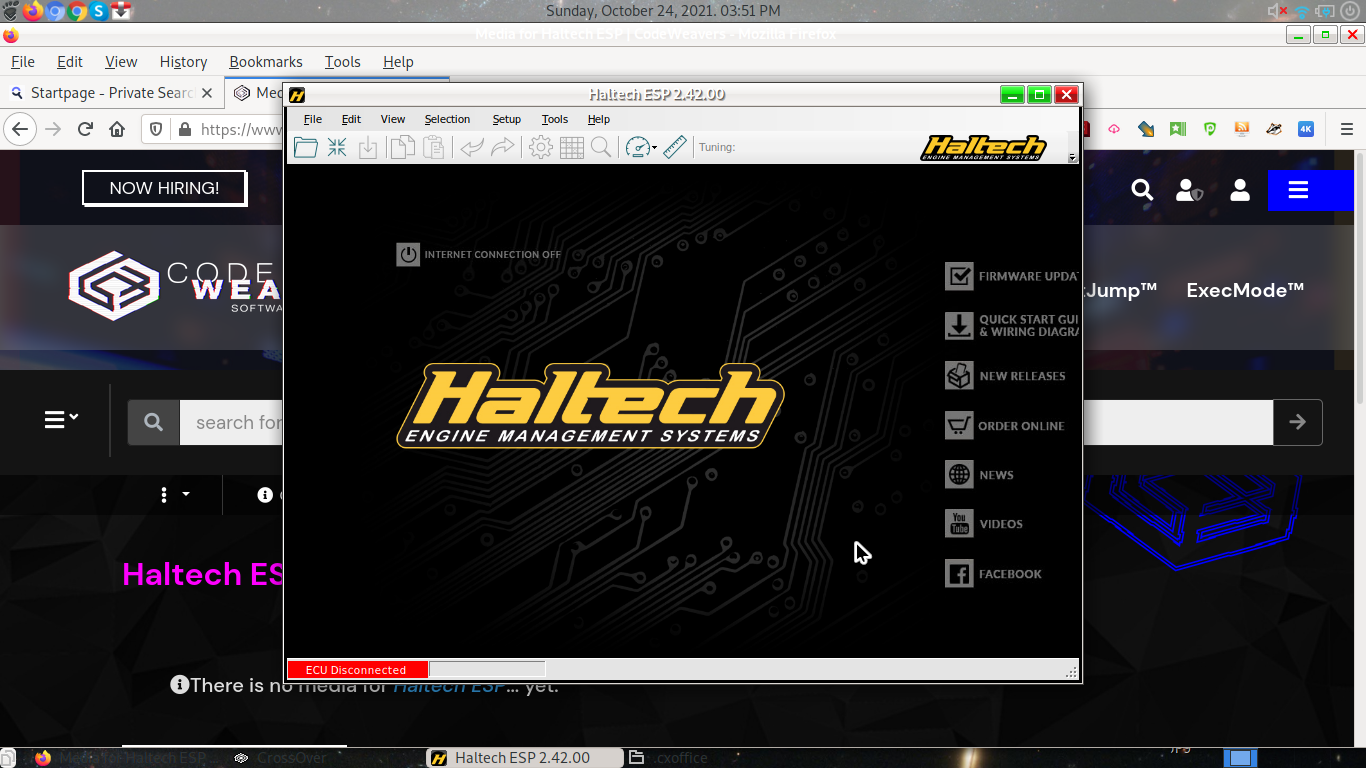Click the NOW HIRING! button
This screenshot has height=768, width=1366.
pos(164,188)
